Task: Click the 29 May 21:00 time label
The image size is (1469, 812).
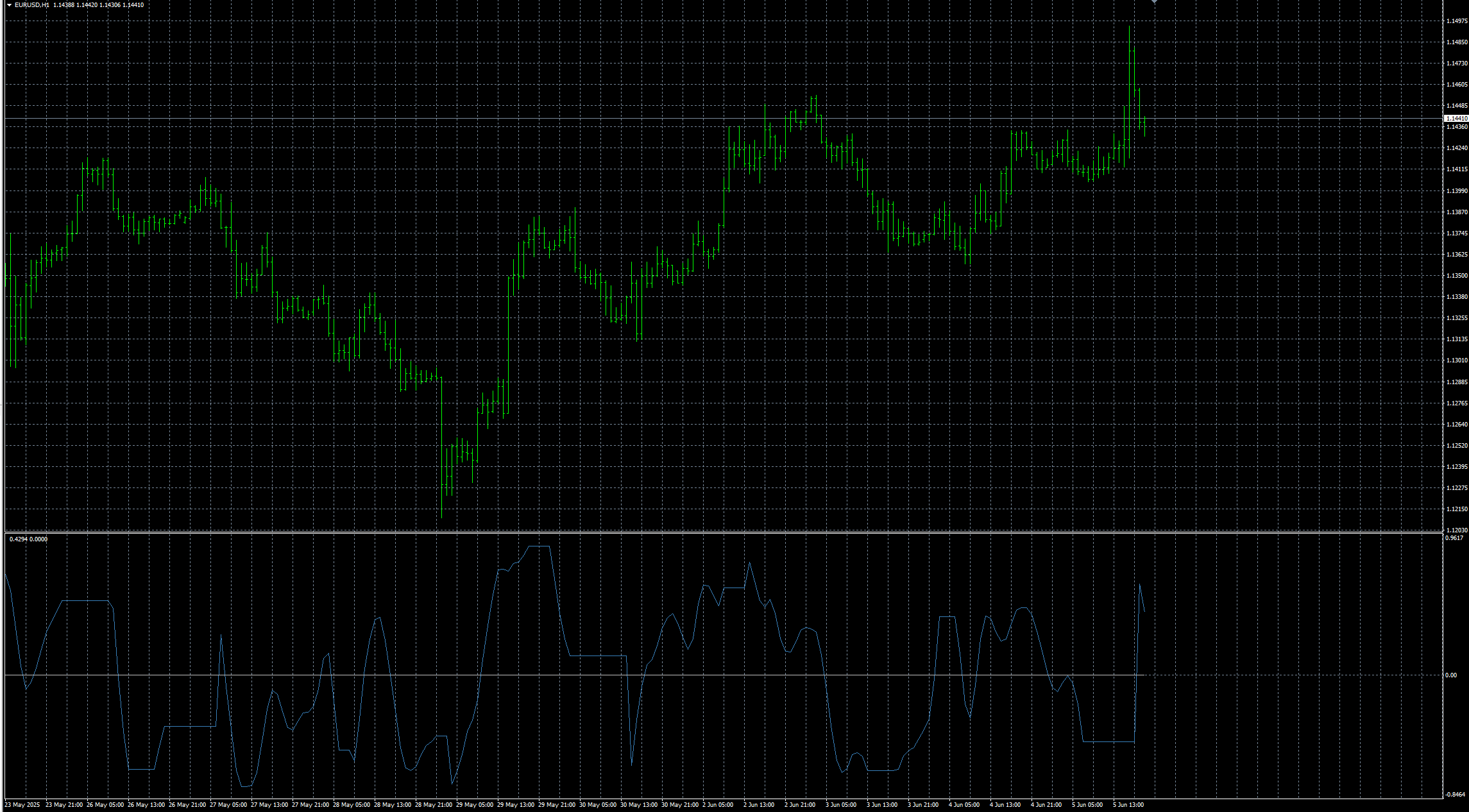Action: coord(557,805)
